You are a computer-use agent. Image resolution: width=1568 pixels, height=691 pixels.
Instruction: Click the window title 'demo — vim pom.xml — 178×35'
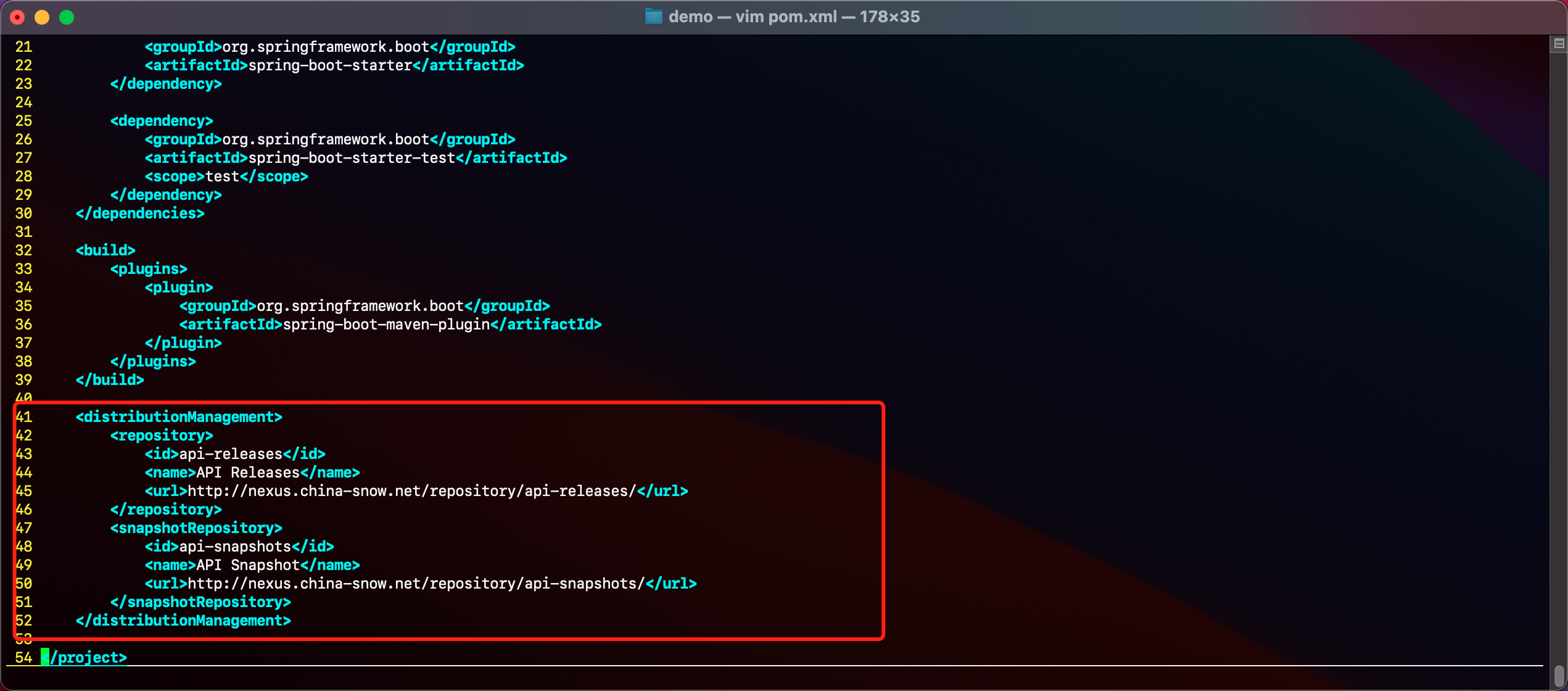pyautogui.click(x=794, y=17)
